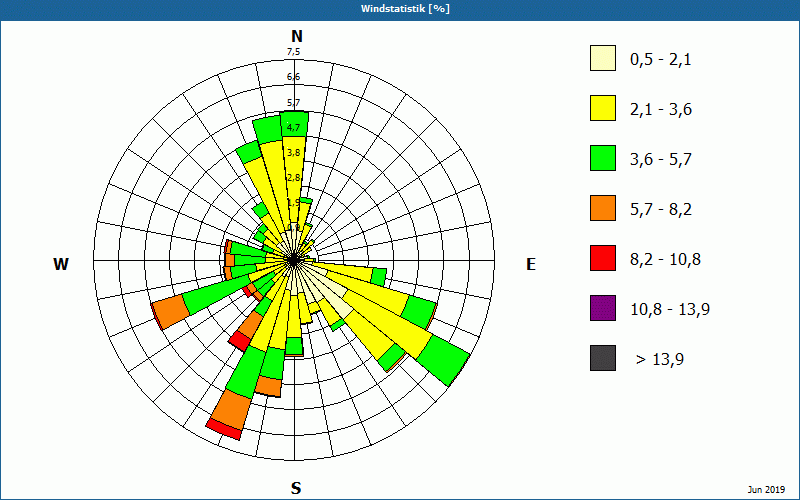Click the red 8,2 - 10,8 legend swatch

point(603,258)
